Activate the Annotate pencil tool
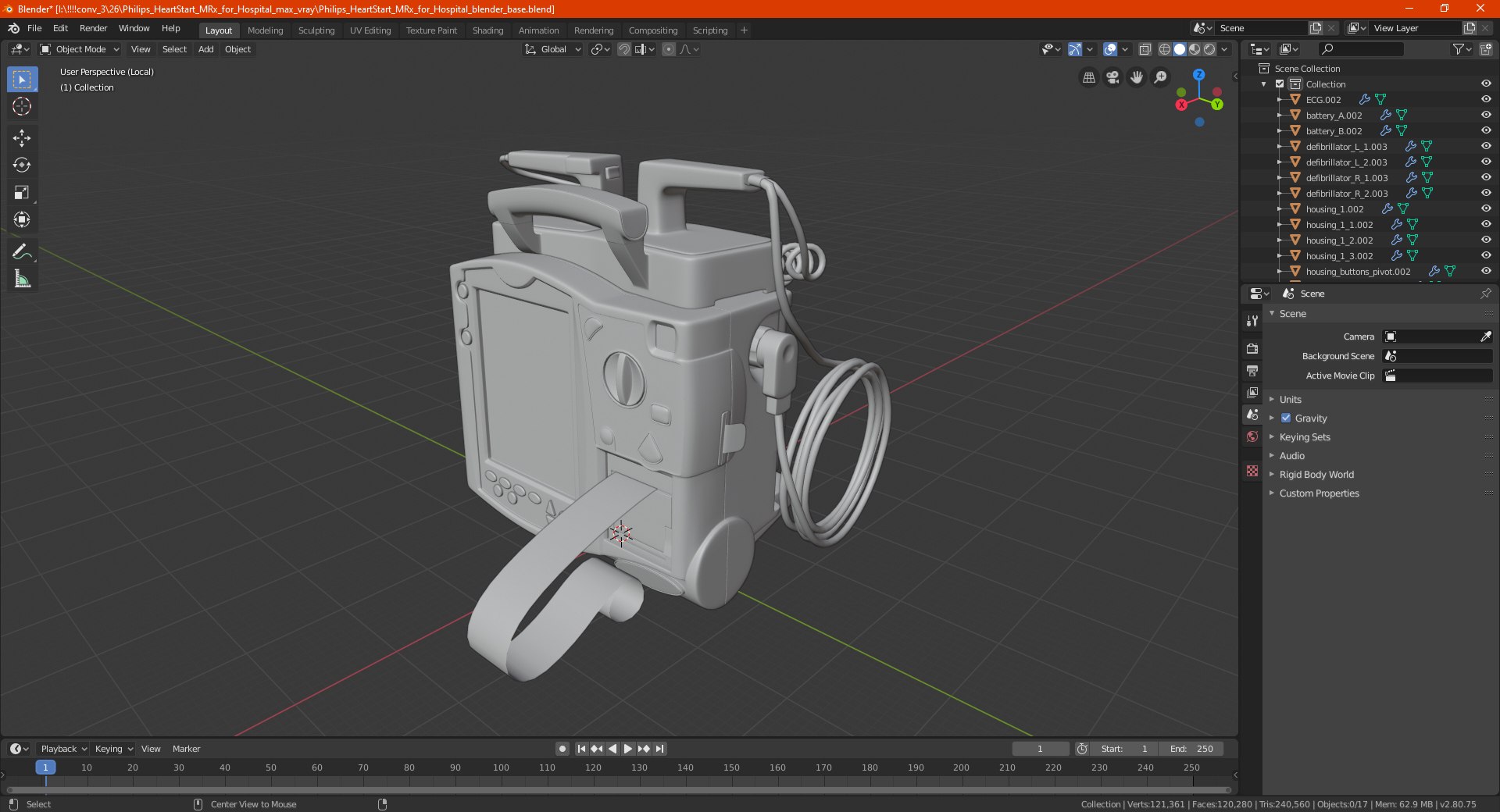The height and width of the screenshot is (812, 1500). point(22,251)
